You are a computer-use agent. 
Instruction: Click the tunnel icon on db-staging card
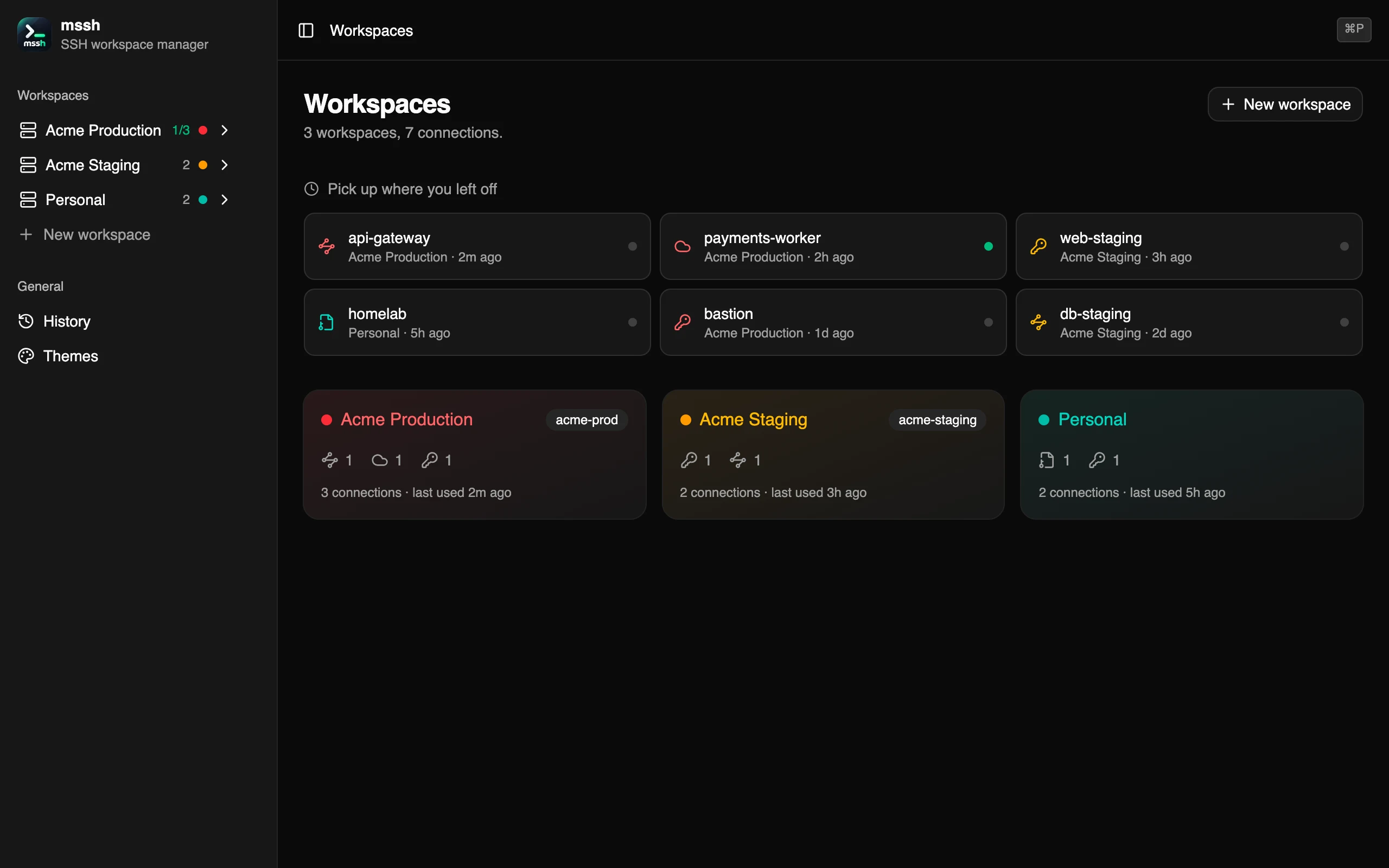click(1038, 322)
